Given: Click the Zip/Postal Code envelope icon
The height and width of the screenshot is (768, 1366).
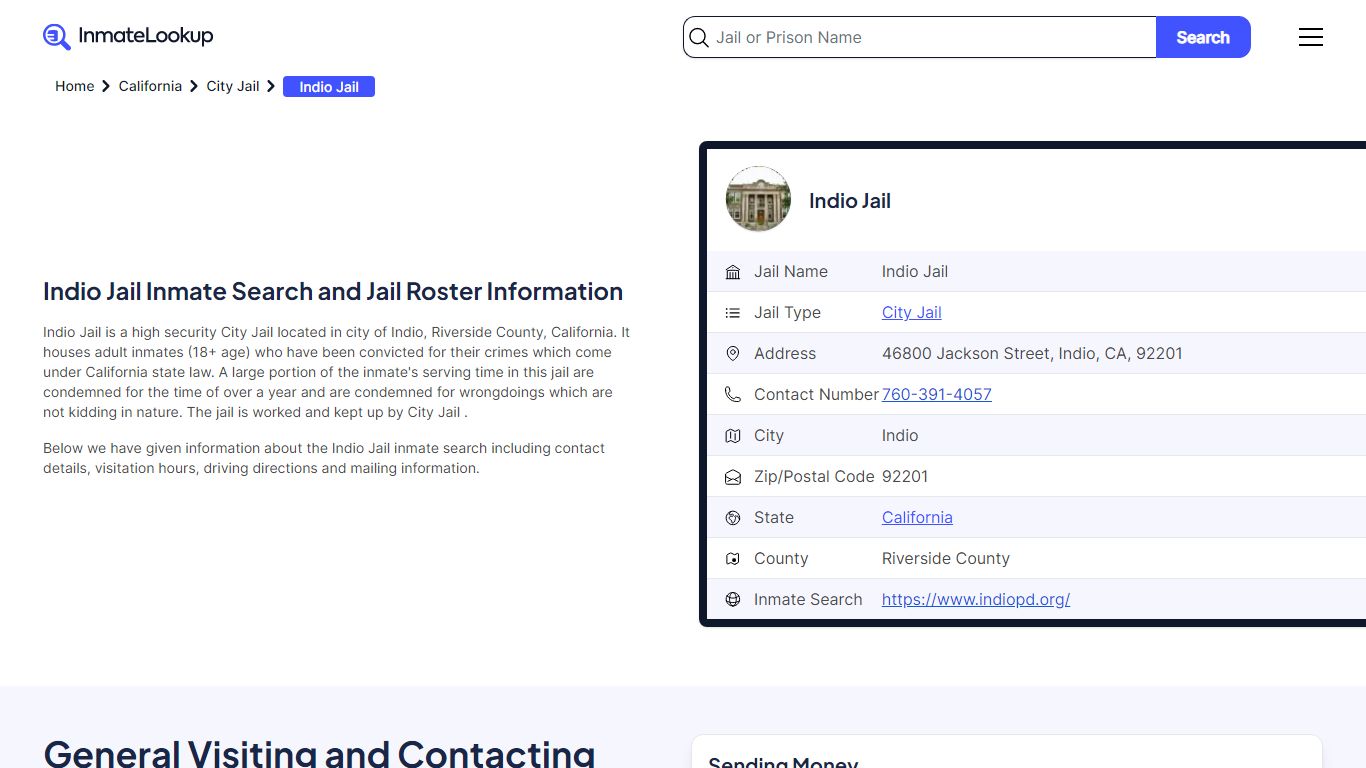Looking at the screenshot, I should (733, 477).
